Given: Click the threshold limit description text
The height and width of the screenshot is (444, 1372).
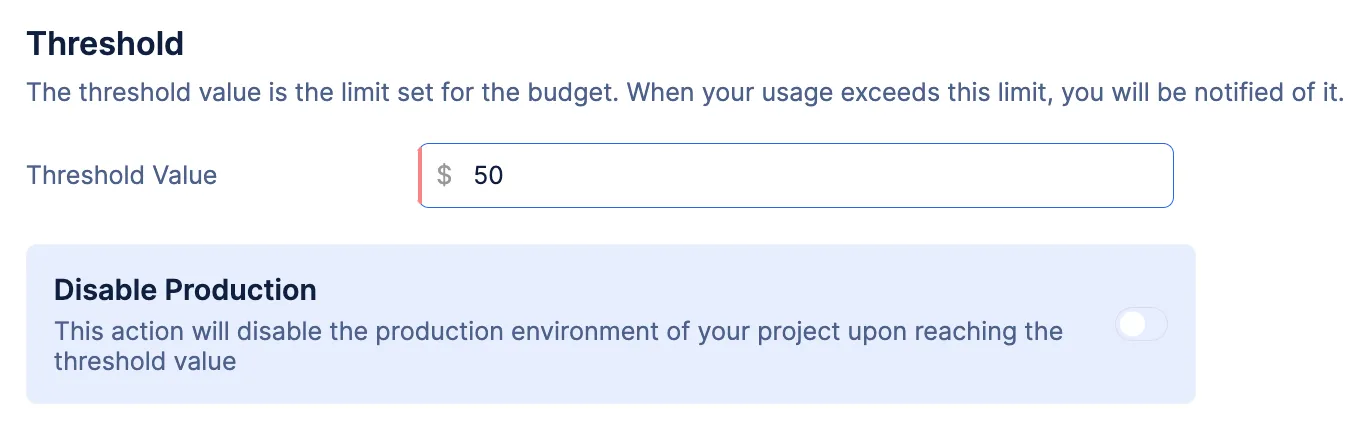Looking at the screenshot, I should [685, 94].
